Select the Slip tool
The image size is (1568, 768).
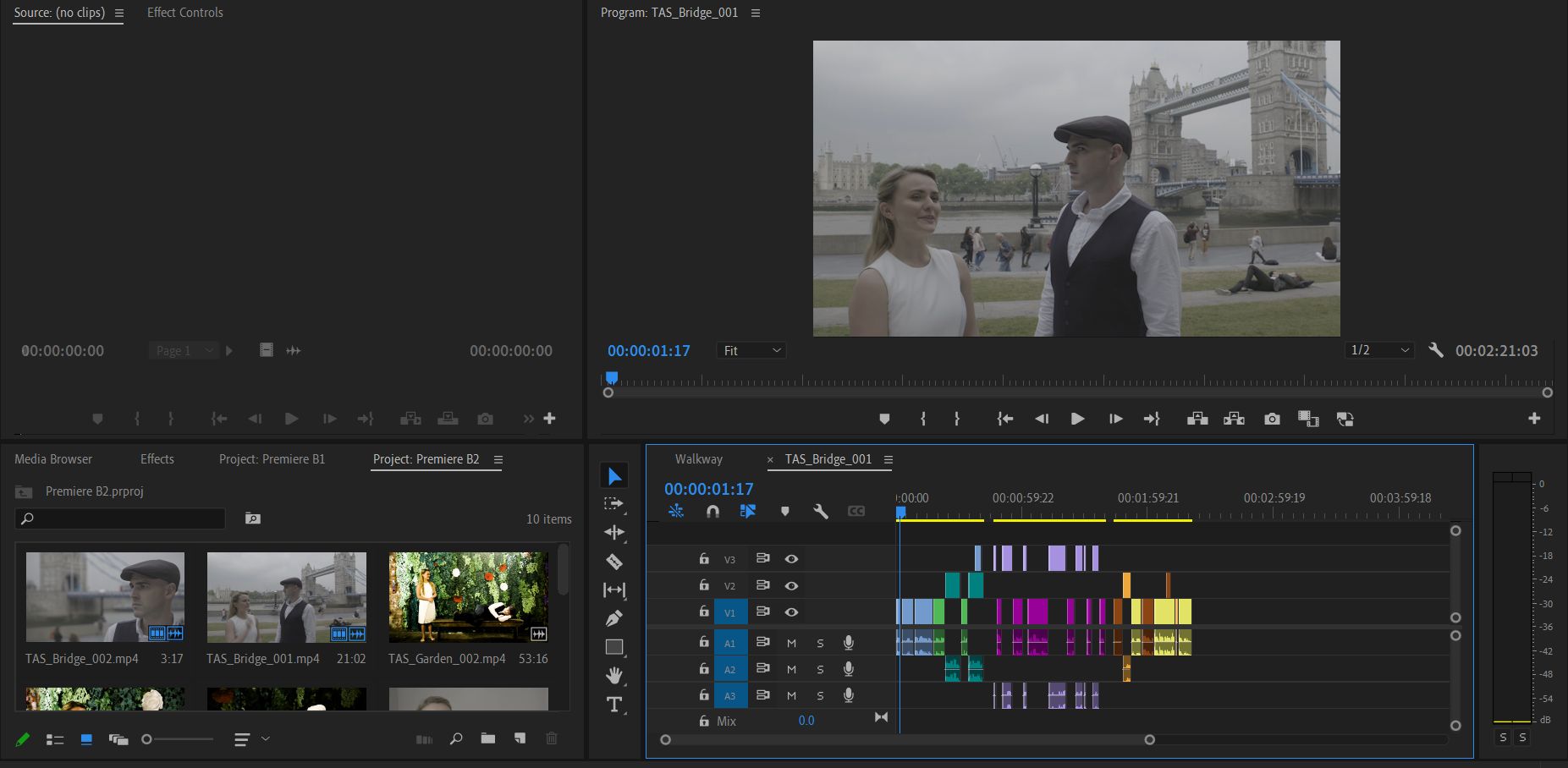(614, 590)
